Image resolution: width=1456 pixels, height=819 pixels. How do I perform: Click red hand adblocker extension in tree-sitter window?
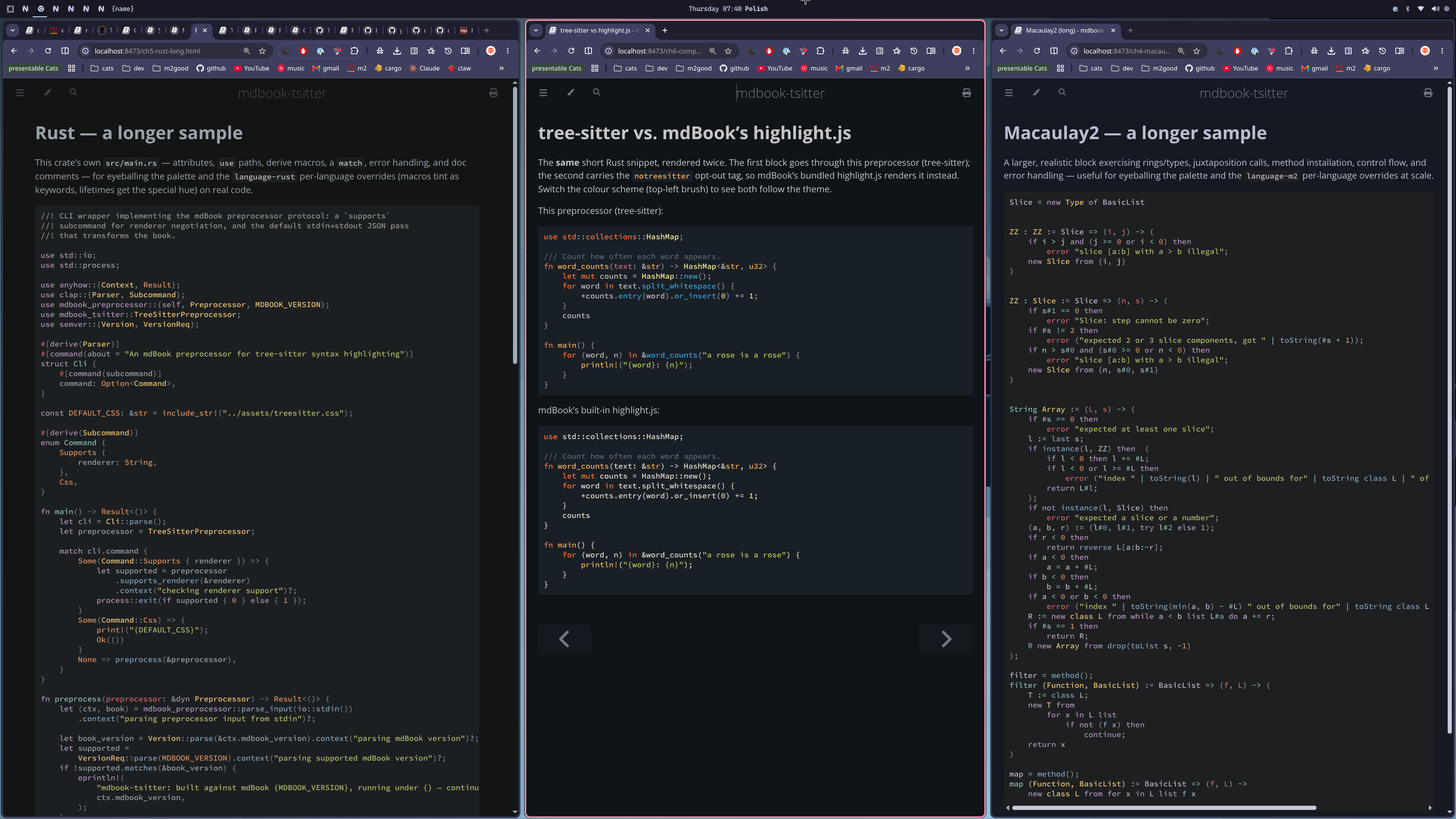pyautogui.click(x=769, y=51)
